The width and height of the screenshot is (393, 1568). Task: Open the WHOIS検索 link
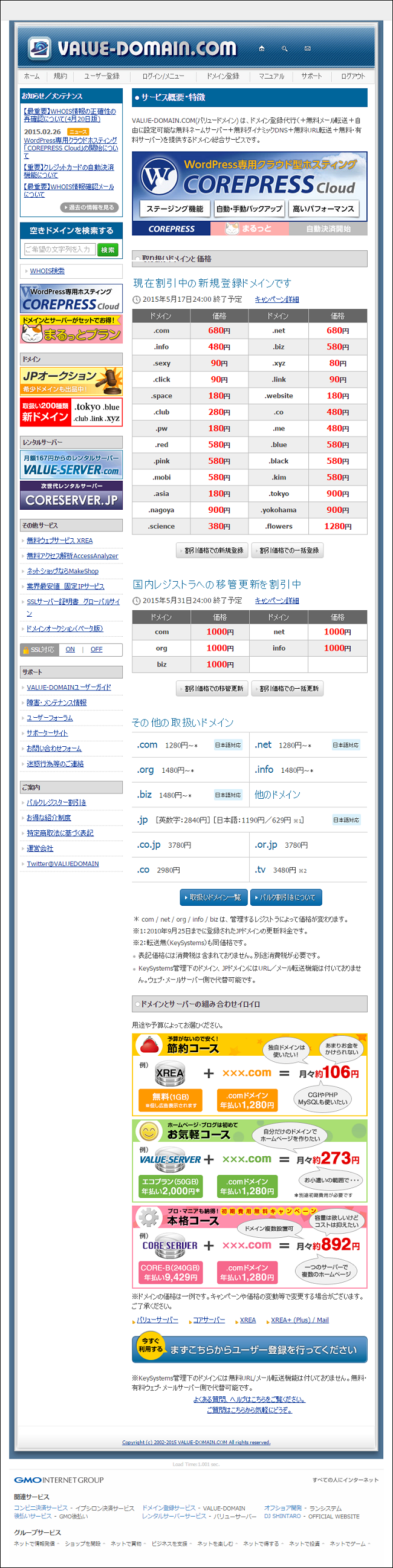(x=47, y=271)
